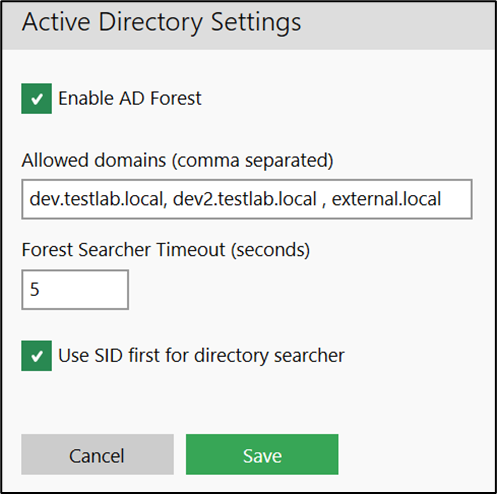Image resolution: width=497 pixels, height=494 pixels.
Task: Click the 'Use SID first for directory searcher' label
Action: point(201,355)
